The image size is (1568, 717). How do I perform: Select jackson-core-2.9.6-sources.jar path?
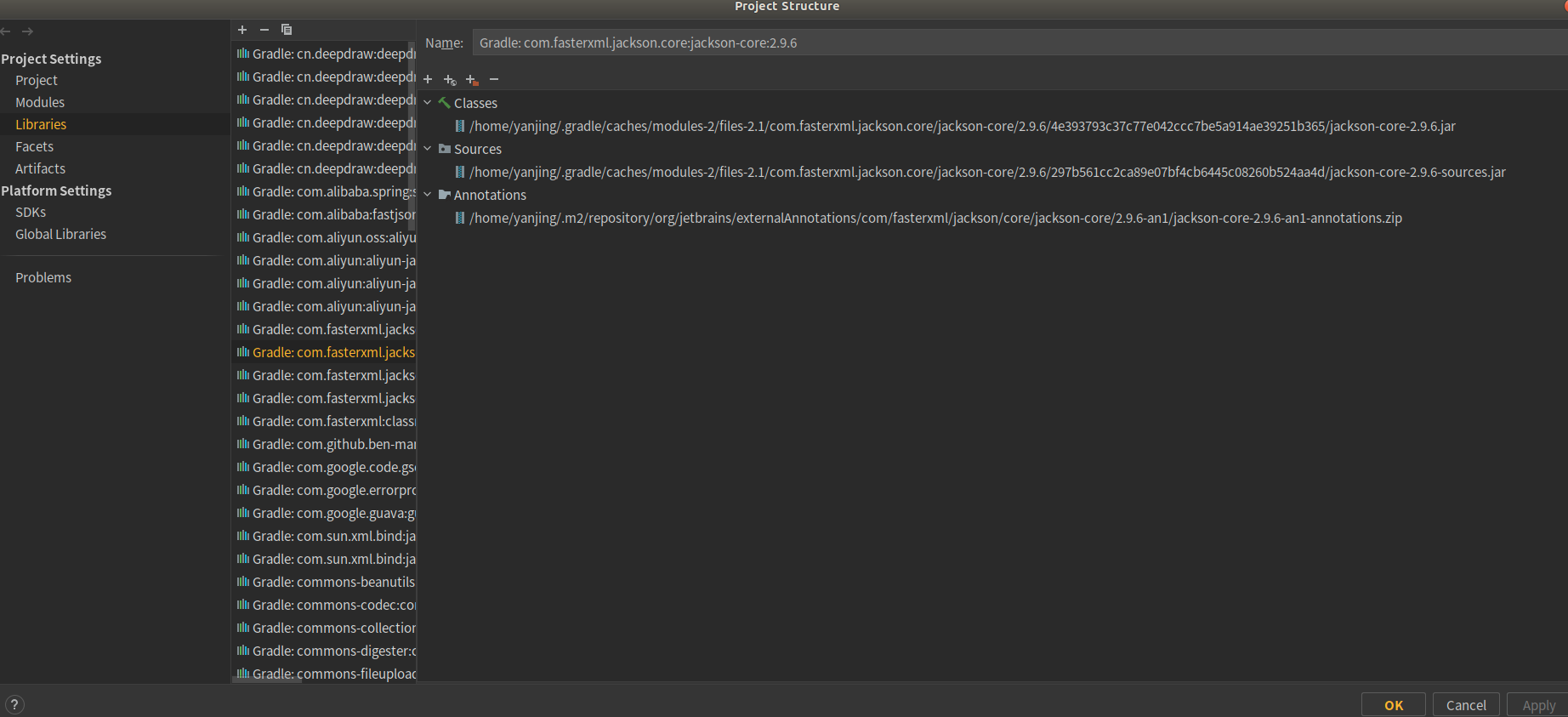987,172
